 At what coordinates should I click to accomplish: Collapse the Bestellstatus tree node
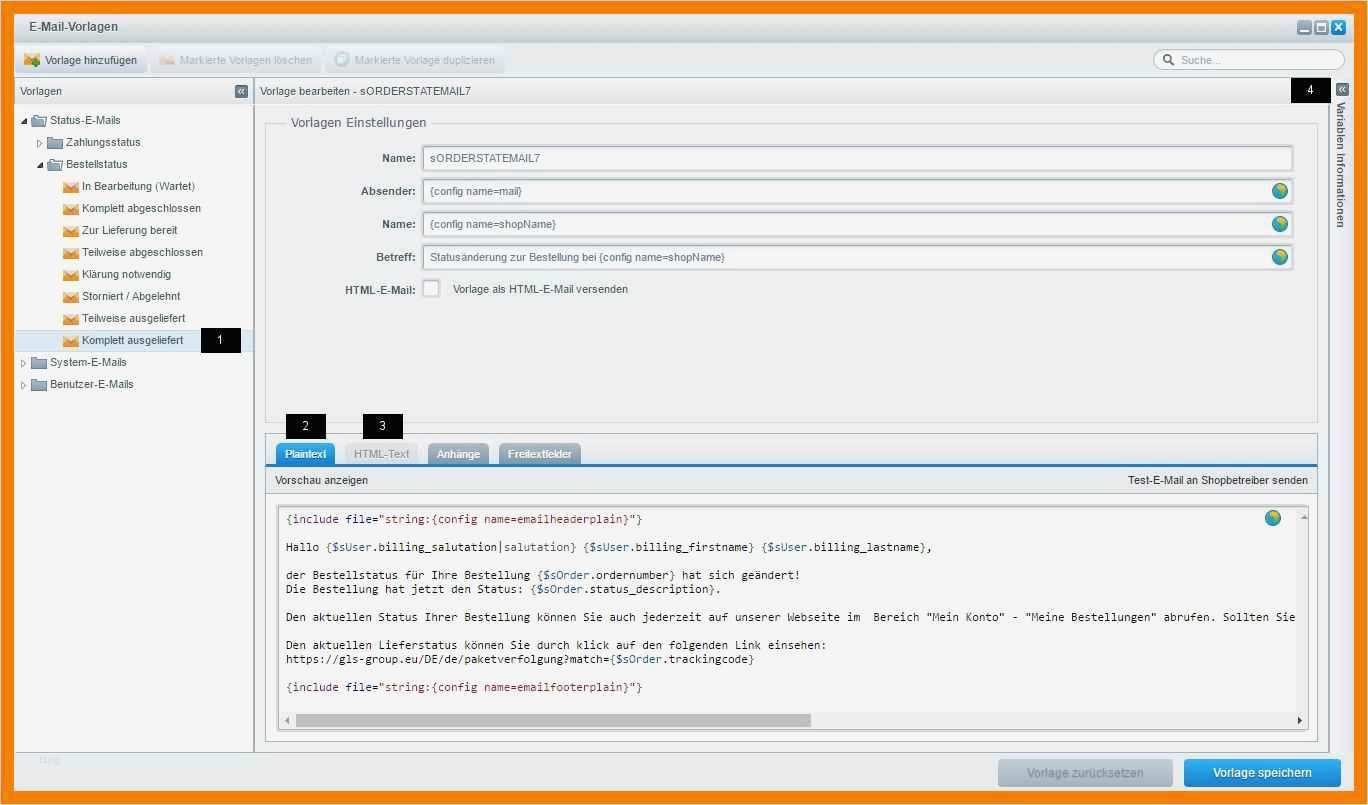pyautogui.click(x=40, y=165)
